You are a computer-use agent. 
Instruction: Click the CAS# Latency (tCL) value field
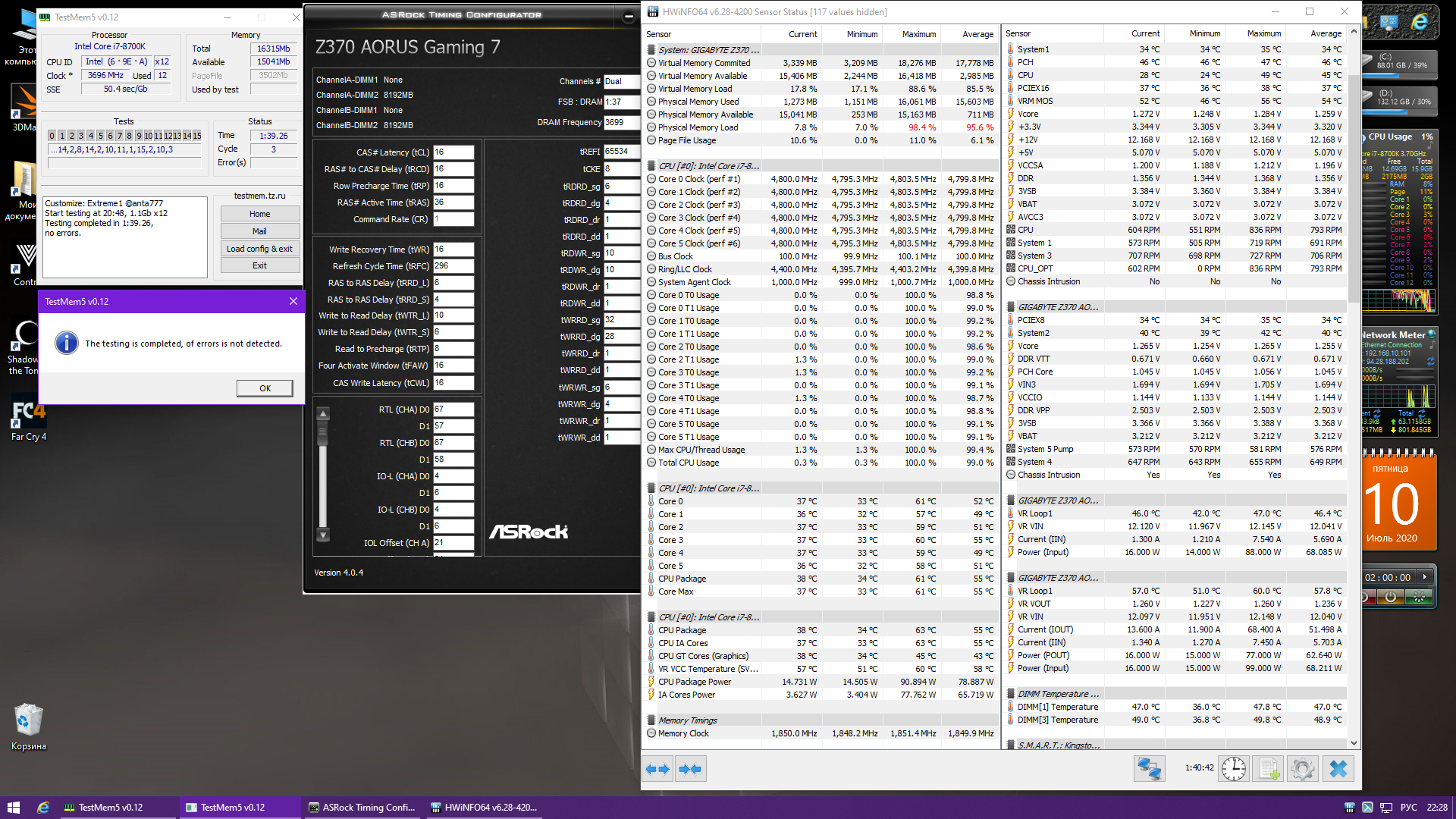point(453,152)
